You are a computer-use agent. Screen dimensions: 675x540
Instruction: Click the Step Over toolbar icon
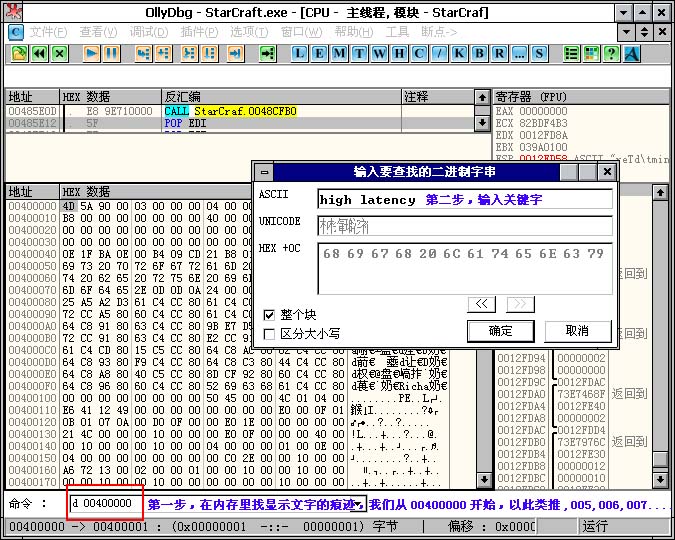coord(164,54)
